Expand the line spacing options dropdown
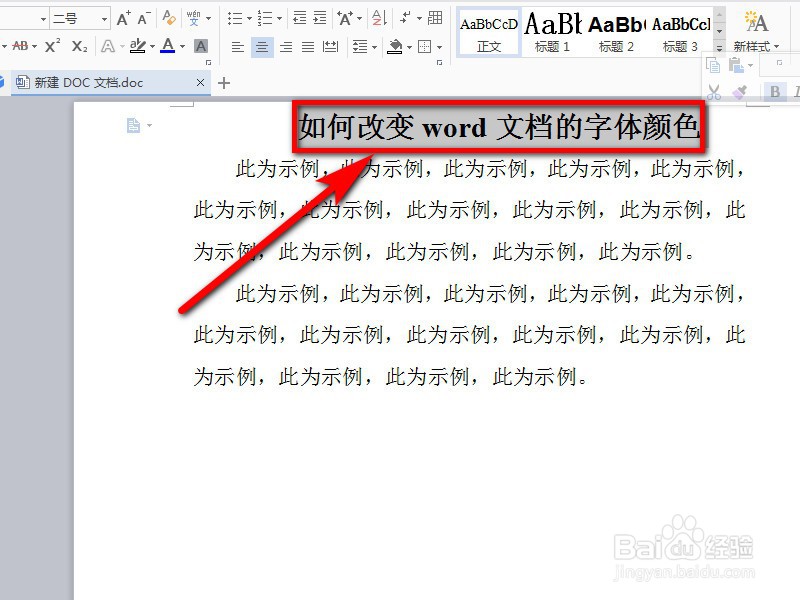The image size is (800, 600). pos(374,47)
